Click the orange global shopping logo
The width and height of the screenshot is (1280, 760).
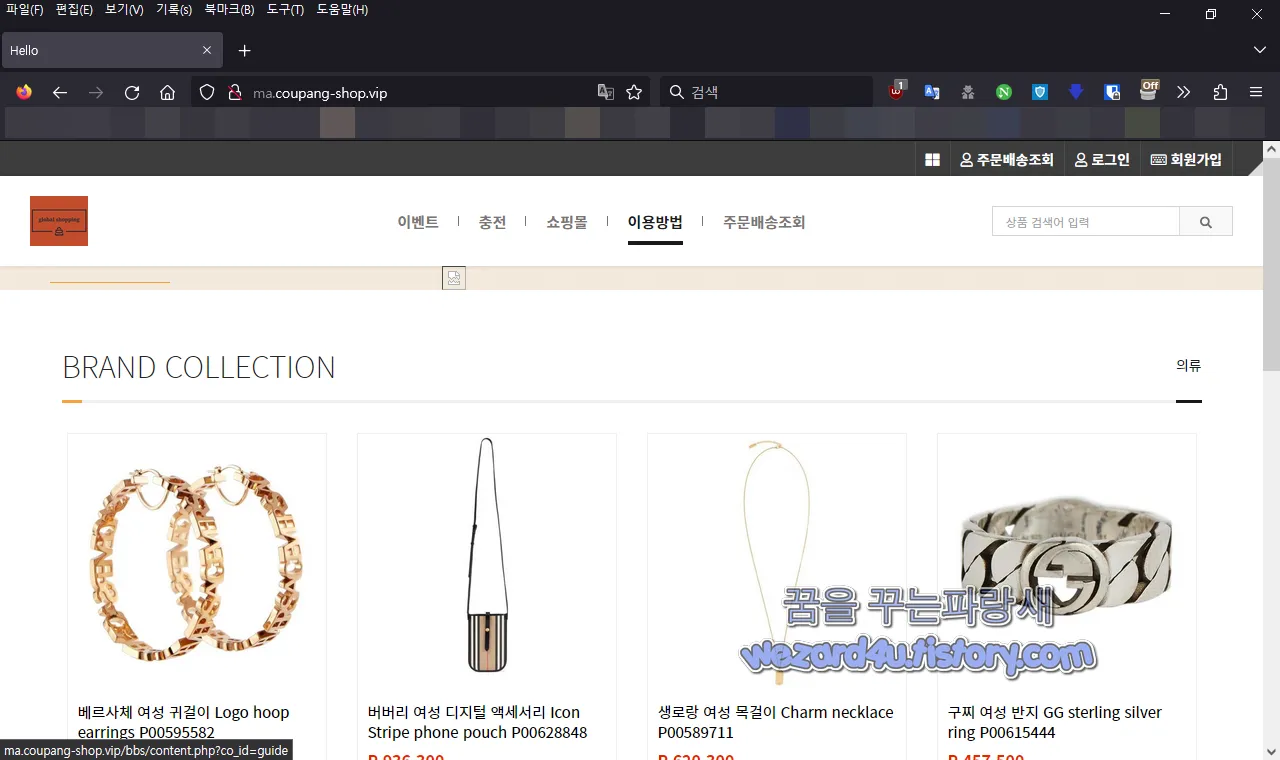coord(59,221)
